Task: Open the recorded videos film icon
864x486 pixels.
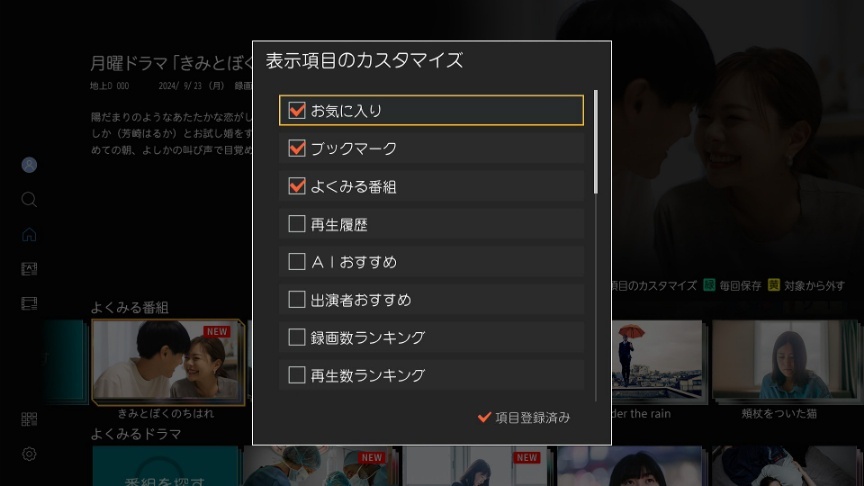Action: pos(29,303)
